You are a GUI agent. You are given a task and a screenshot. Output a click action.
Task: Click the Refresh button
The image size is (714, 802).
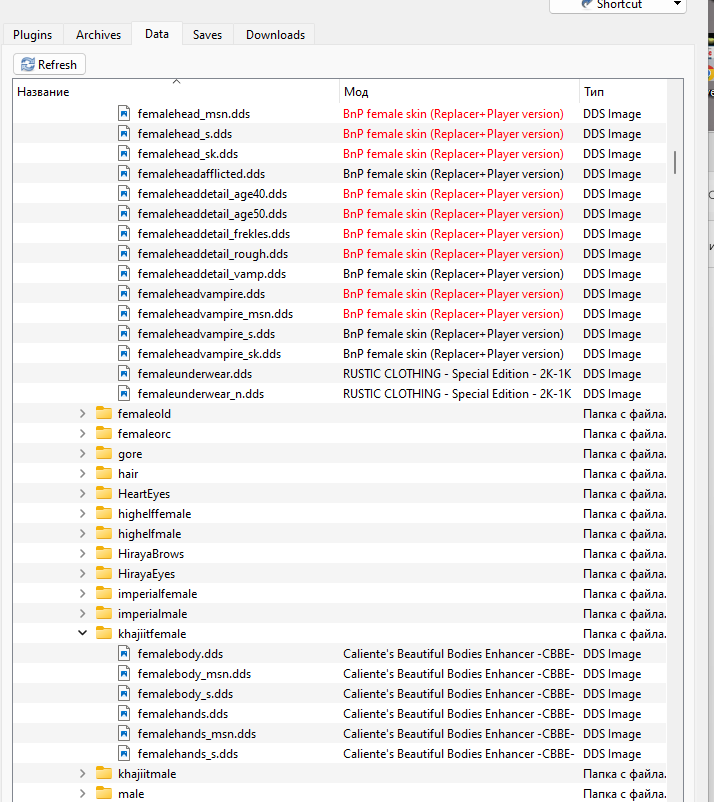(49, 64)
